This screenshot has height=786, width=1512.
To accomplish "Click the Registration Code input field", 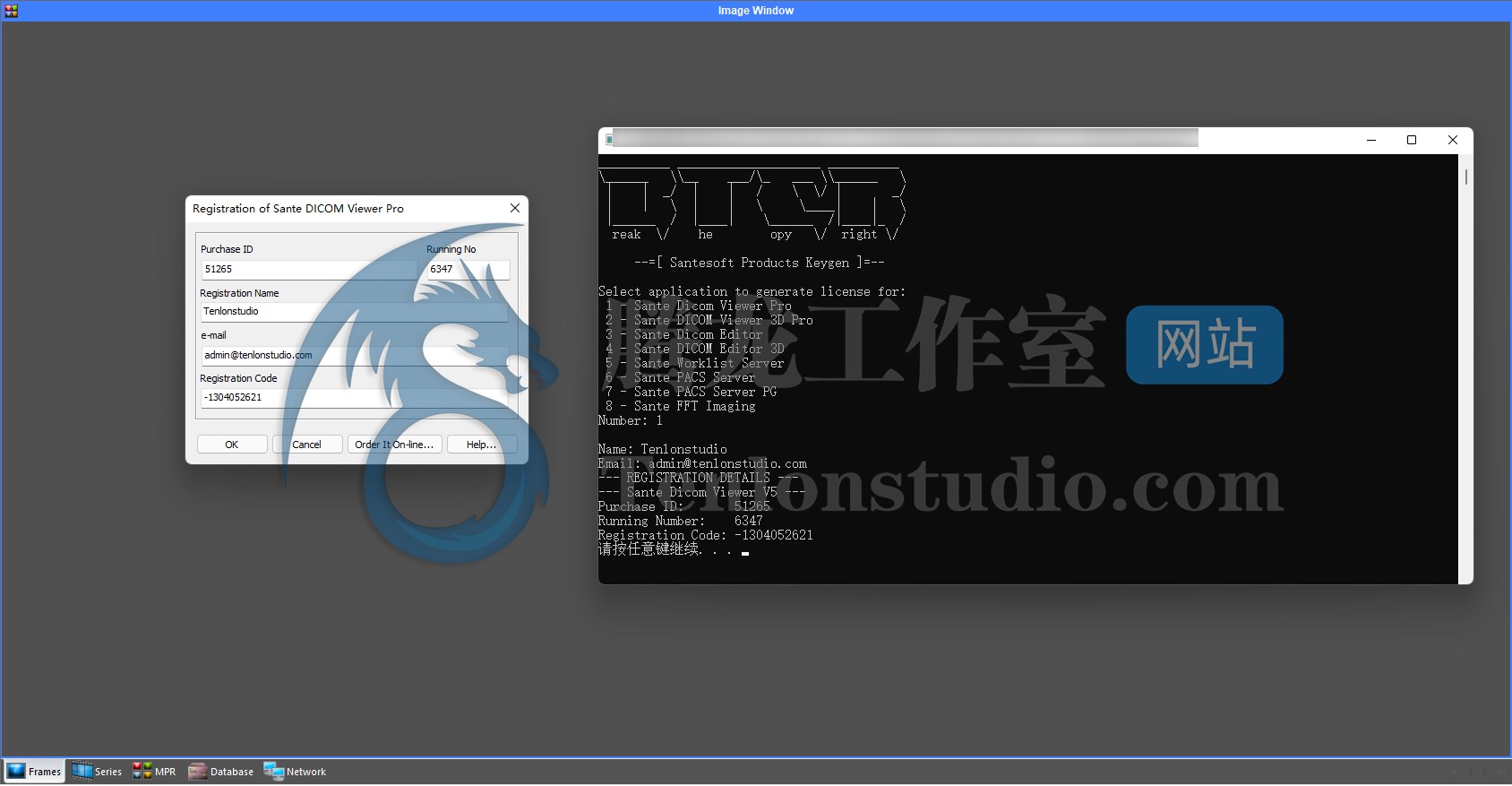I will click(x=354, y=397).
